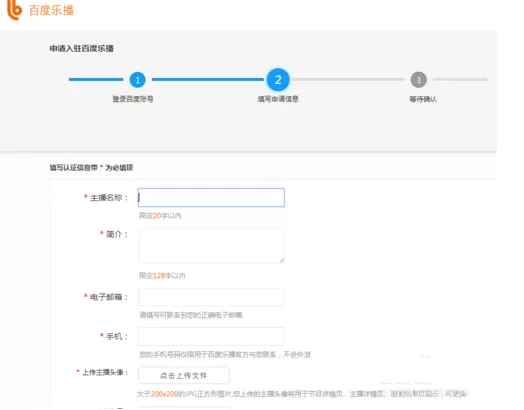Focus the 手机 number input field

[211, 336]
